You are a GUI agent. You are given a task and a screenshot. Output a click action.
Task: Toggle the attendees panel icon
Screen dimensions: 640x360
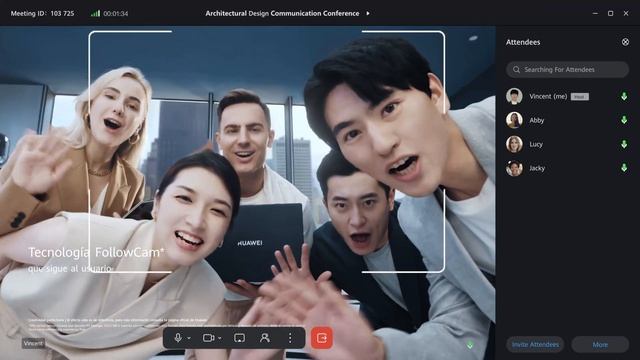265,338
